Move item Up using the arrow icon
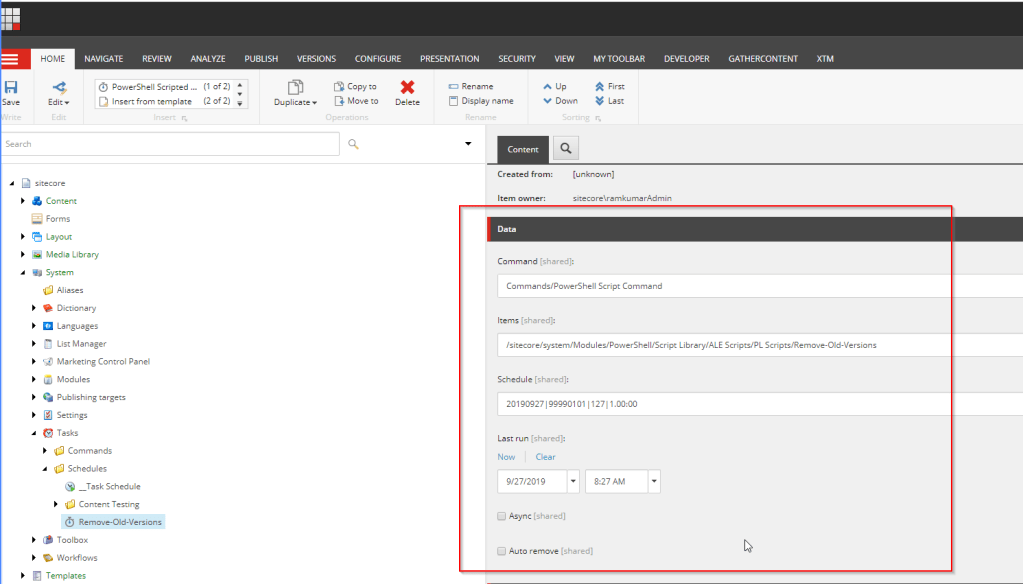The height and width of the screenshot is (584, 1023). pyautogui.click(x=547, y=87)
